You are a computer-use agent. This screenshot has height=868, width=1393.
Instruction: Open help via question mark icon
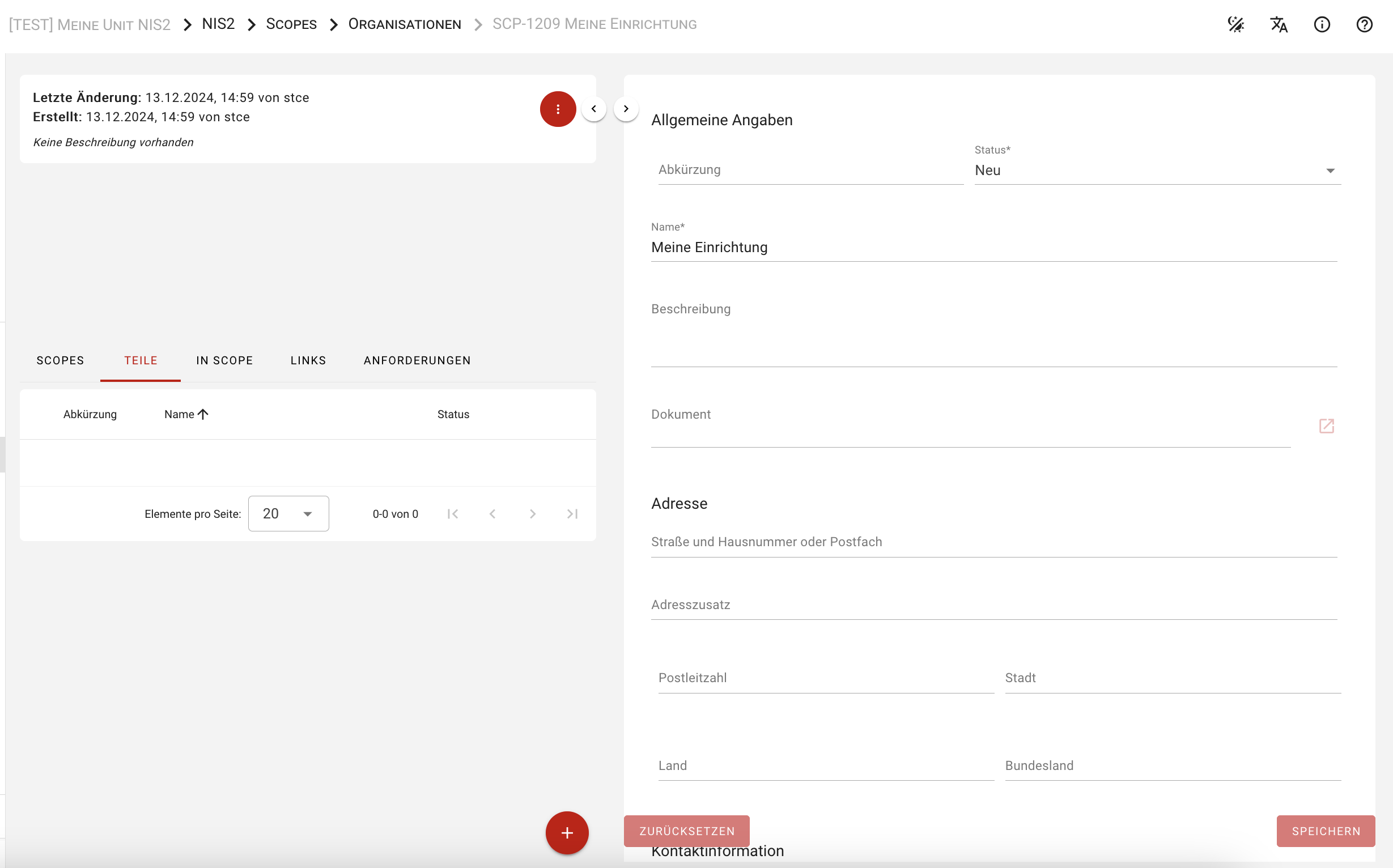1364,24
